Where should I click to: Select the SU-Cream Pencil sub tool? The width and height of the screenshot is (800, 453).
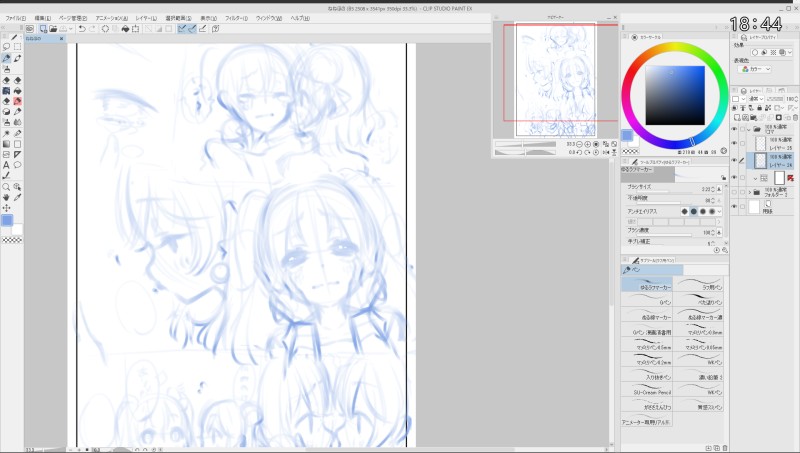click(x=646, y=390)
